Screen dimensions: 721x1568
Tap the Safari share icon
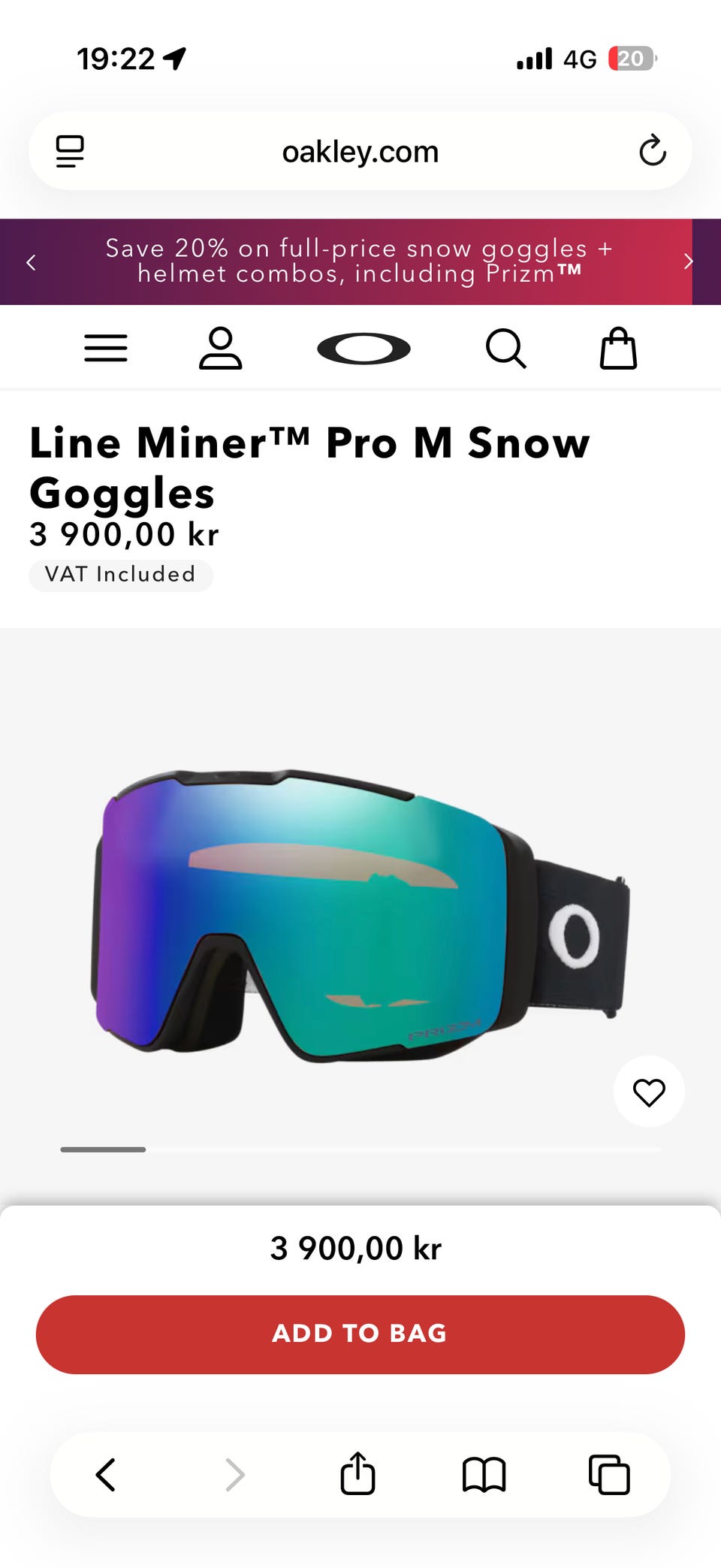coord(357,1473)
